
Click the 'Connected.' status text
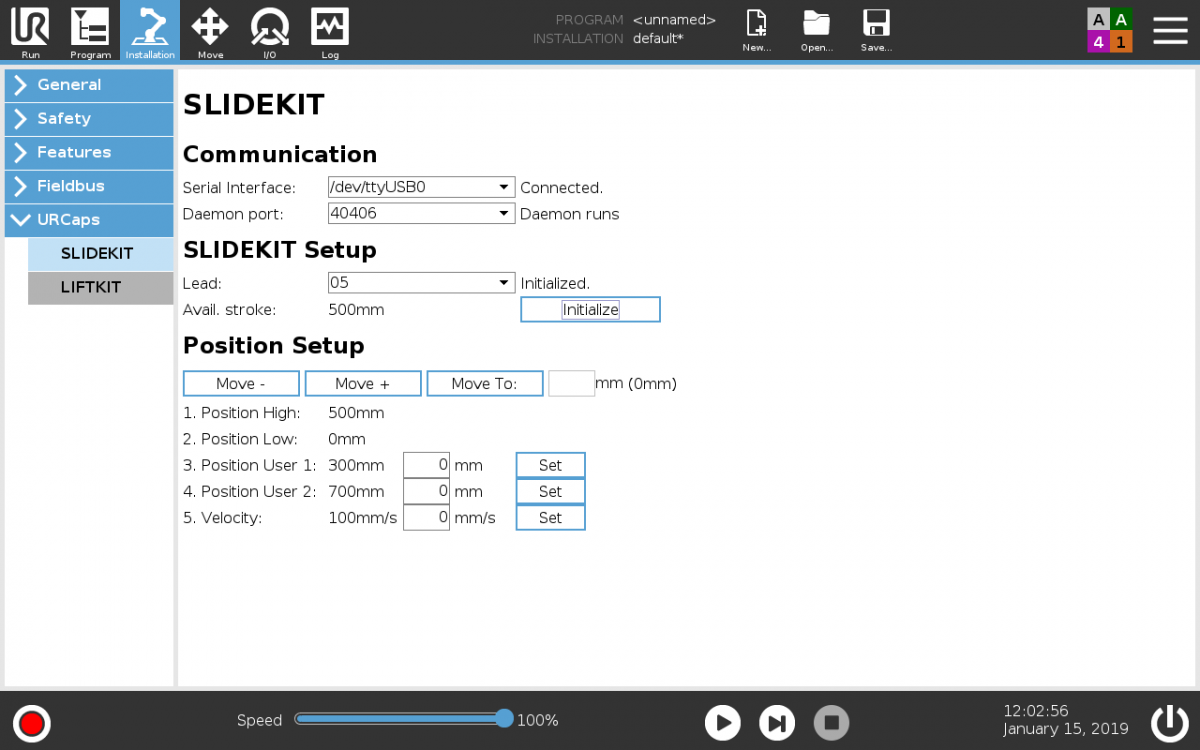tap(562, 188)
